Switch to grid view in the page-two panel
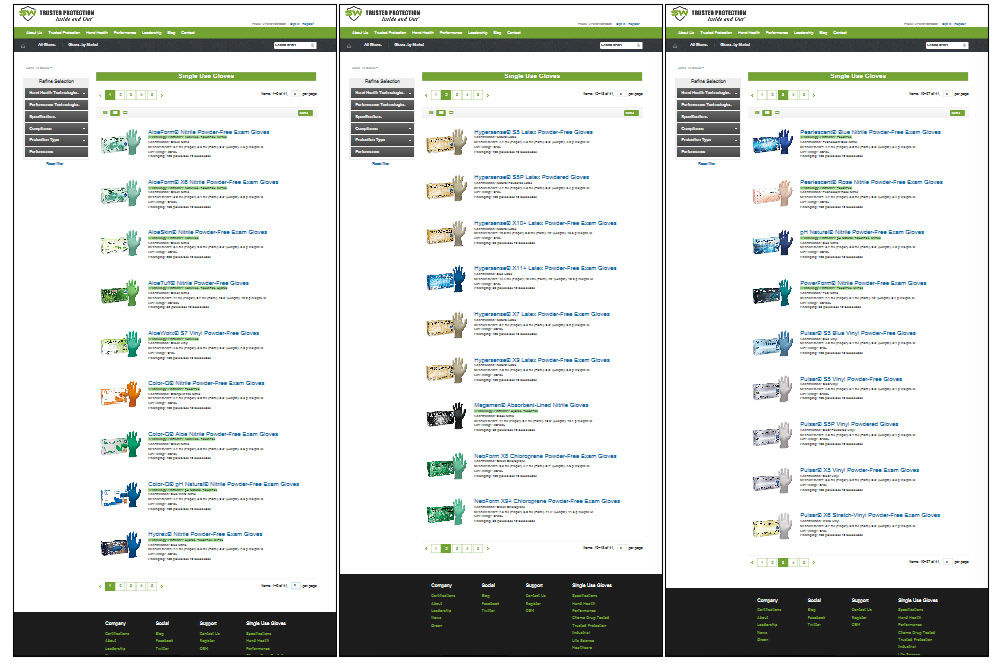Viewport: 1000px width, 666px height. (x=431, y=113)
